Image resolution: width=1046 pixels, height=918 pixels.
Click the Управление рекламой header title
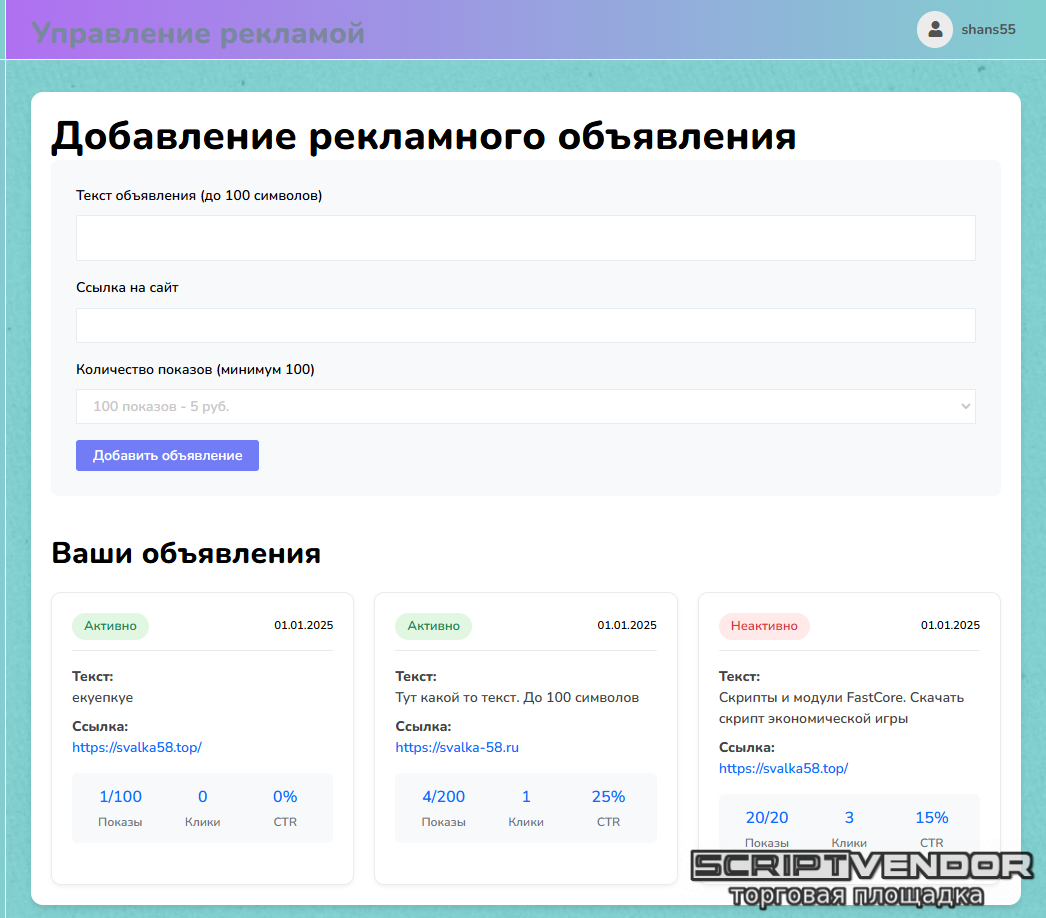pos(198,33)
